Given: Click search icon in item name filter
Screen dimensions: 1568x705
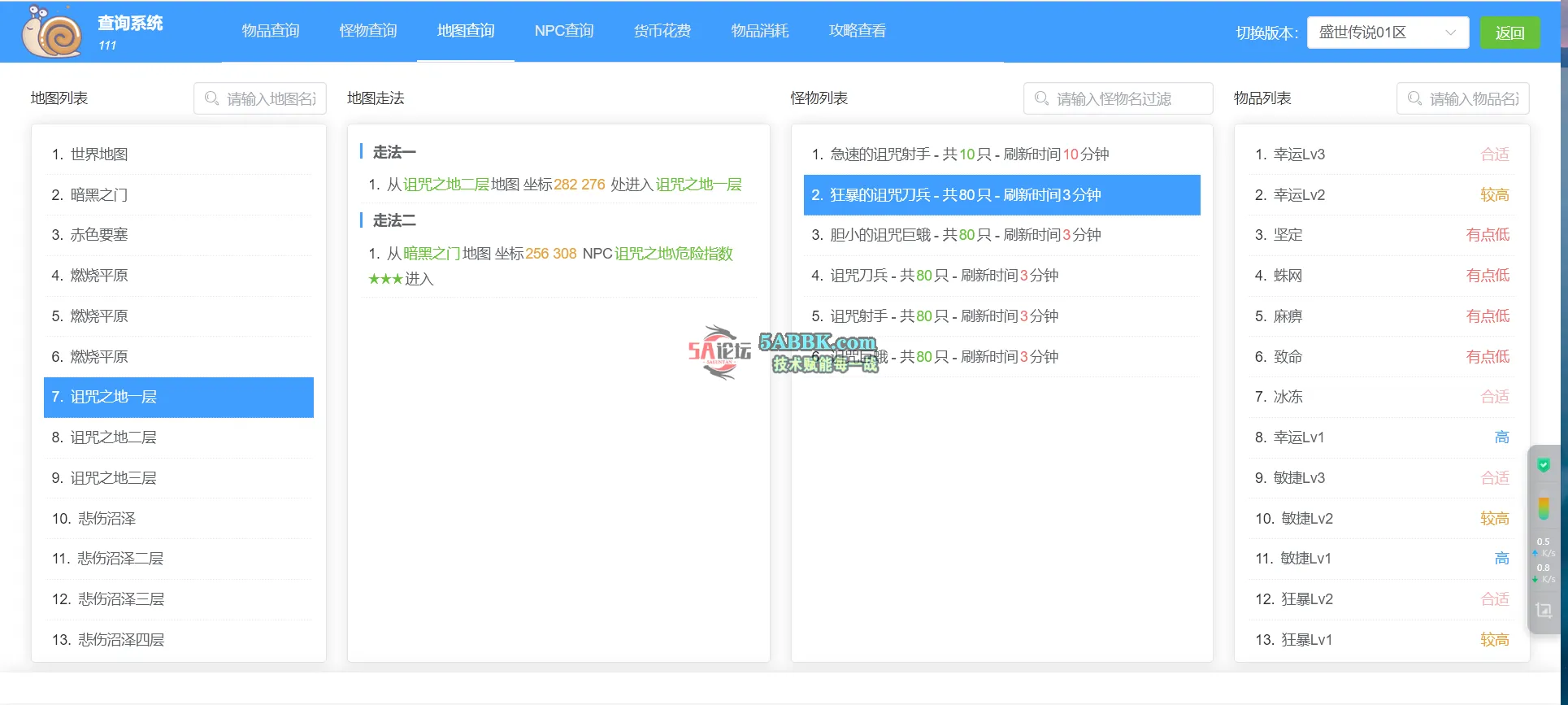Looking at the screenshot, I should pos(1415,98).
